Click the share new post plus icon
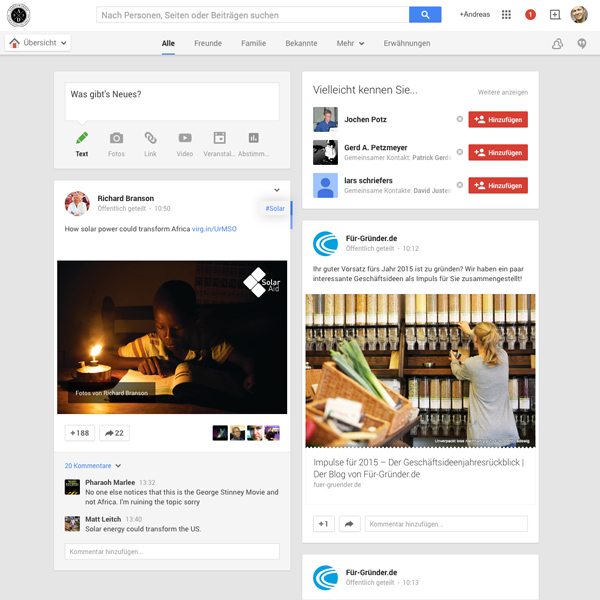Image resolution: width=600 pixels, height=600 pixels. (x=554, y=15)
